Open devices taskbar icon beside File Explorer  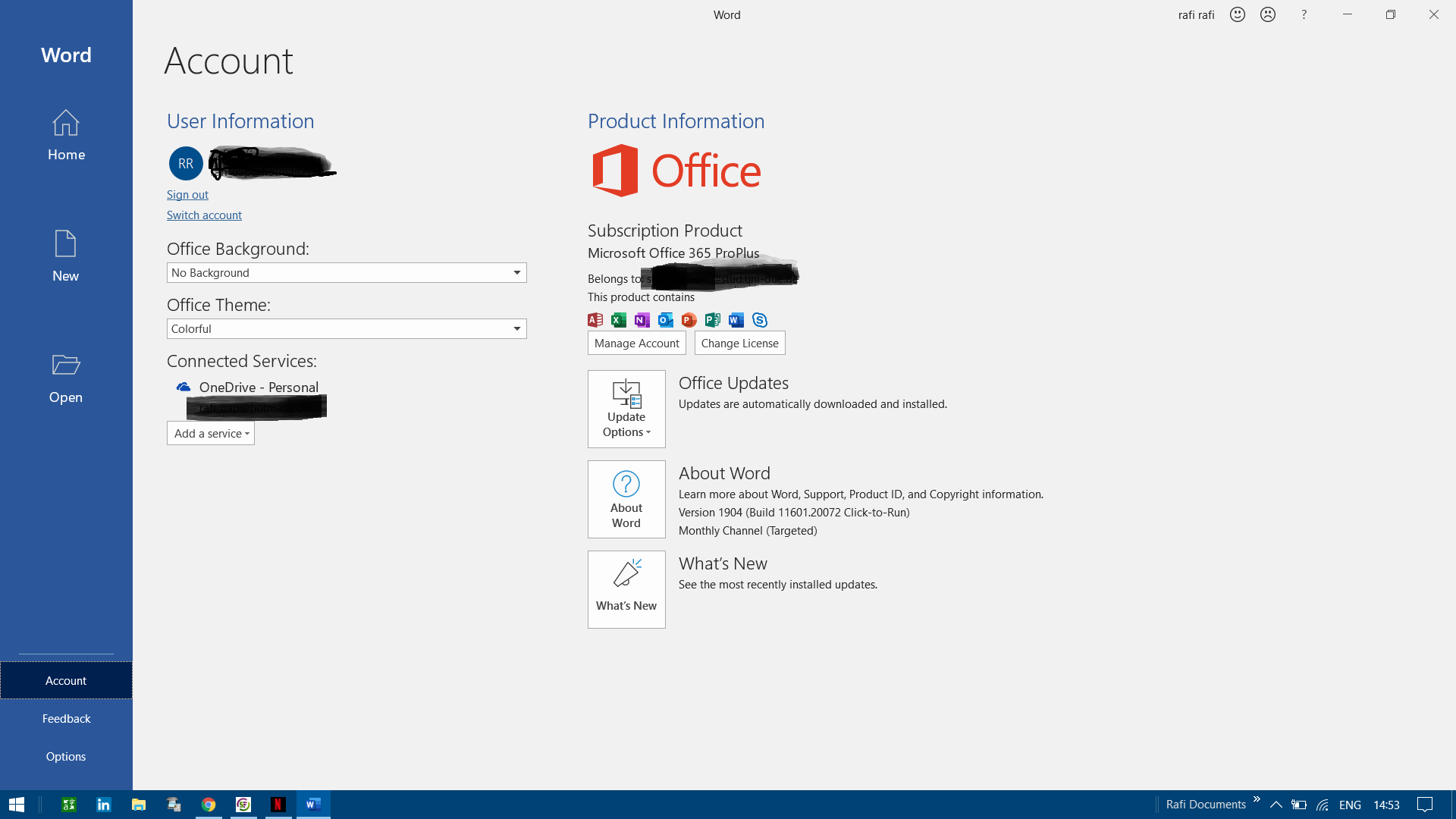click(174, 805)
